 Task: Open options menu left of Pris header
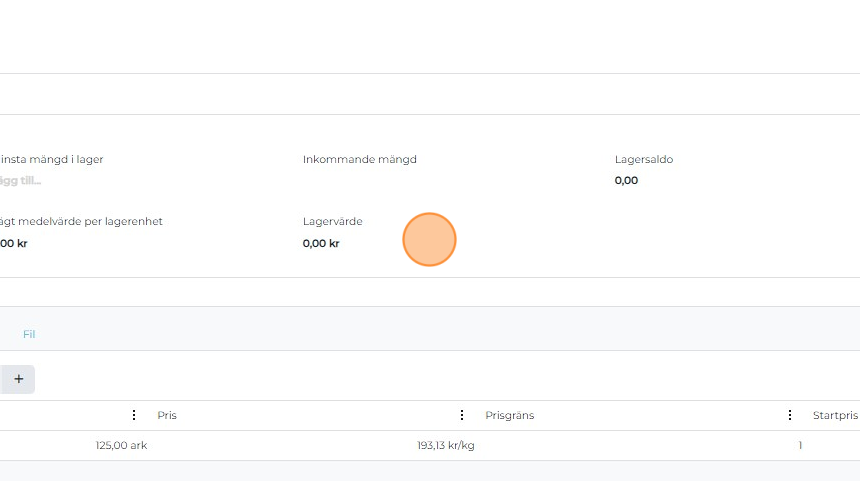pyautogui.click(x=134, y=415)
